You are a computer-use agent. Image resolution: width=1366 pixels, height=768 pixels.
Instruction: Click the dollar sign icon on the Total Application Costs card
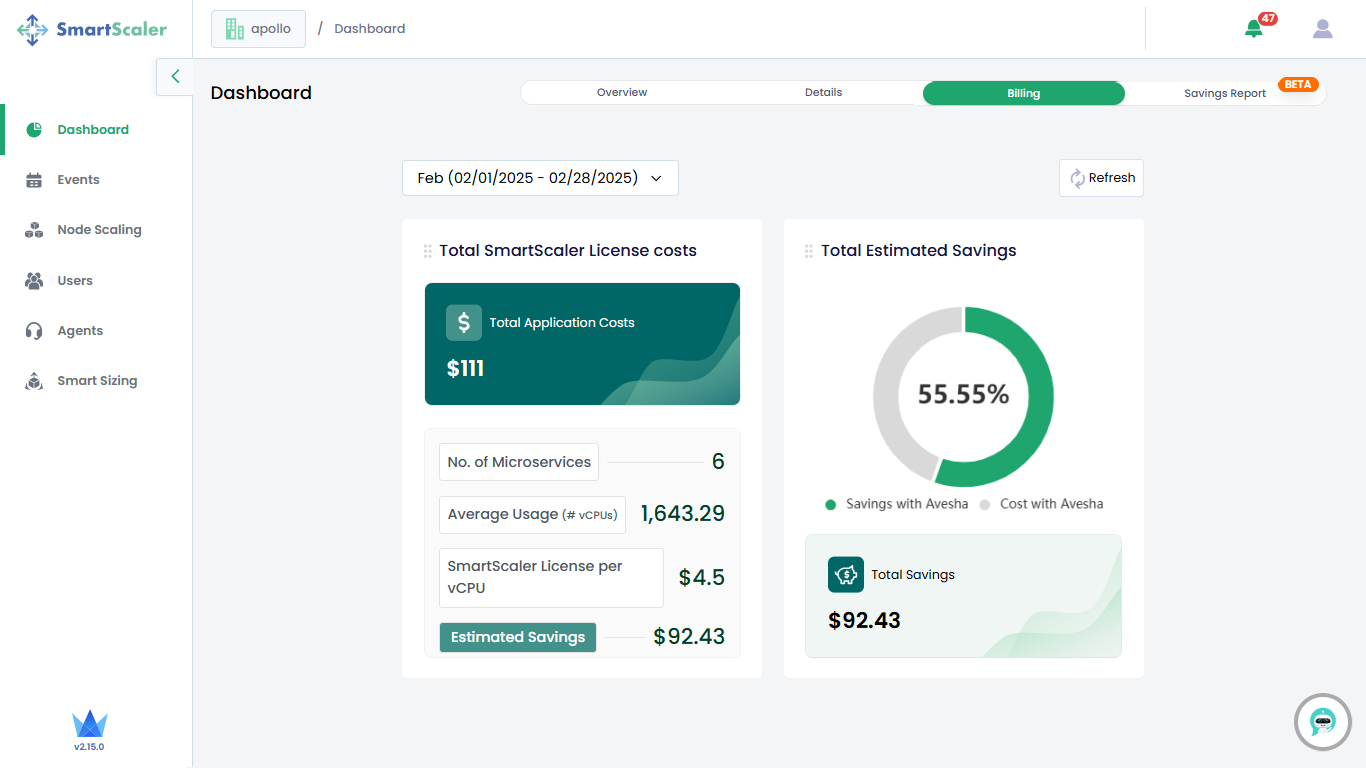(464, 323)
